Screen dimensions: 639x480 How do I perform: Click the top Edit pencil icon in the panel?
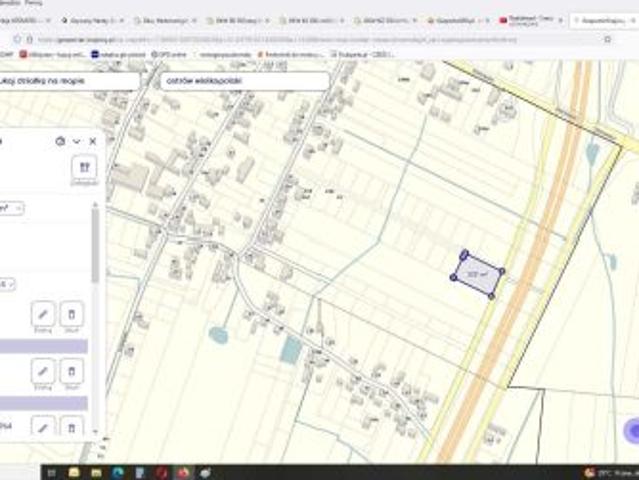(x=43, y=314)
